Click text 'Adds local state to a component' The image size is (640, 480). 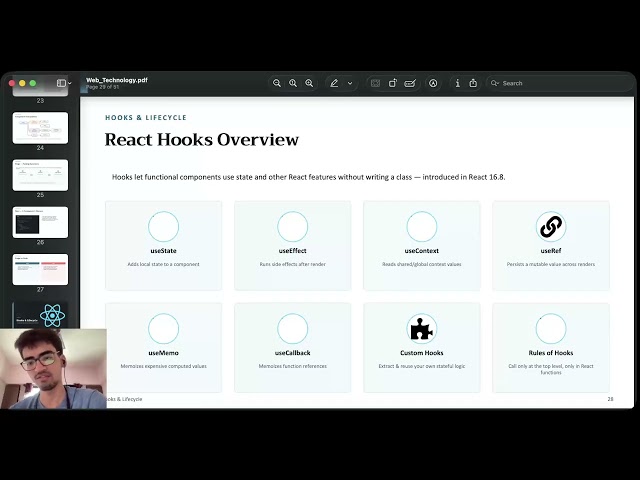[x=163, y=264]
